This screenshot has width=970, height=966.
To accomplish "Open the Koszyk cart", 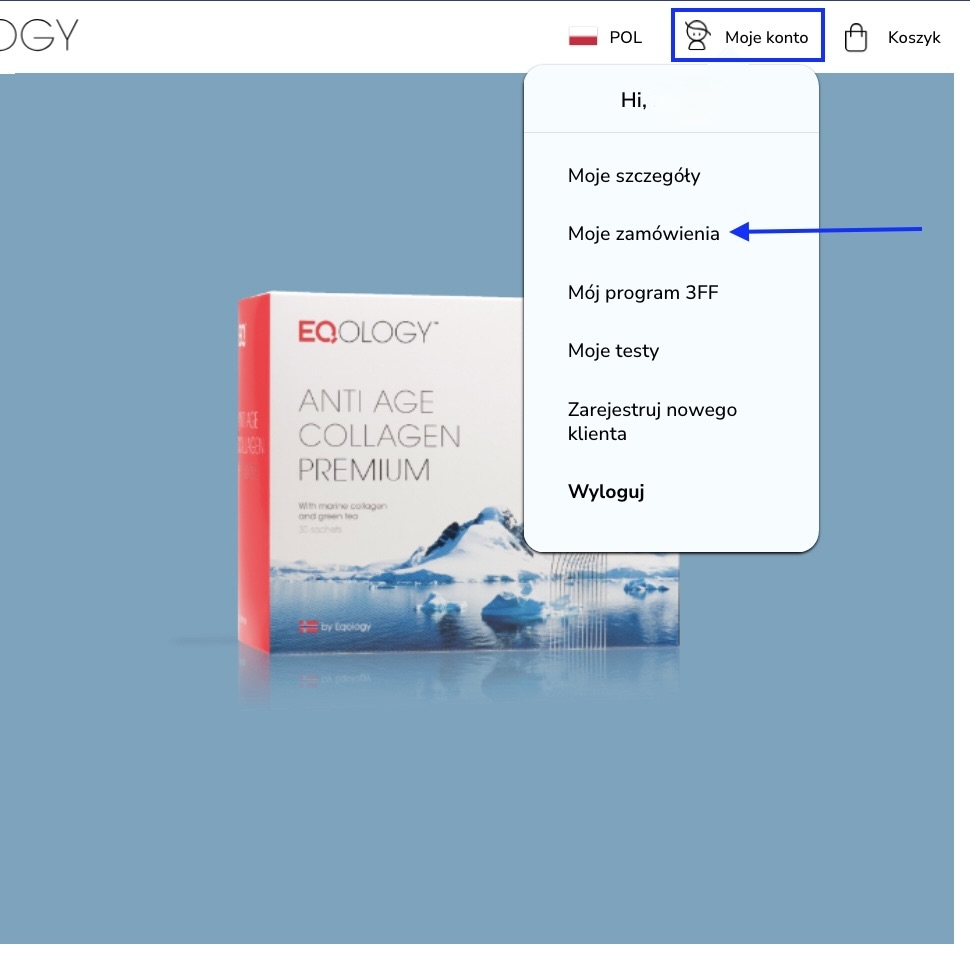I will click(892, 37).
